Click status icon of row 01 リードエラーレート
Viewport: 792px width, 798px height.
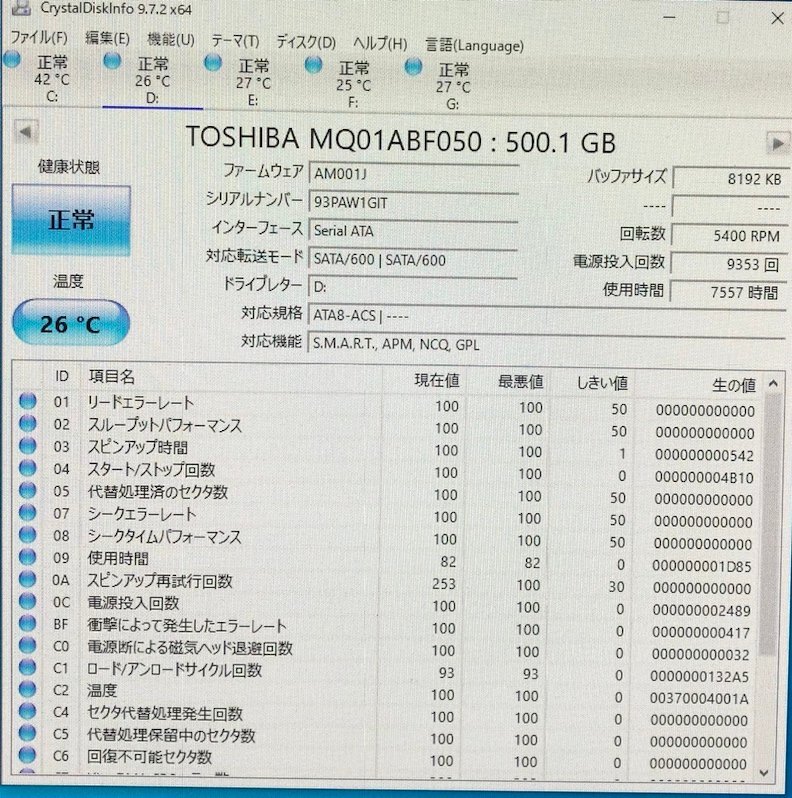[x=27, y=401]
